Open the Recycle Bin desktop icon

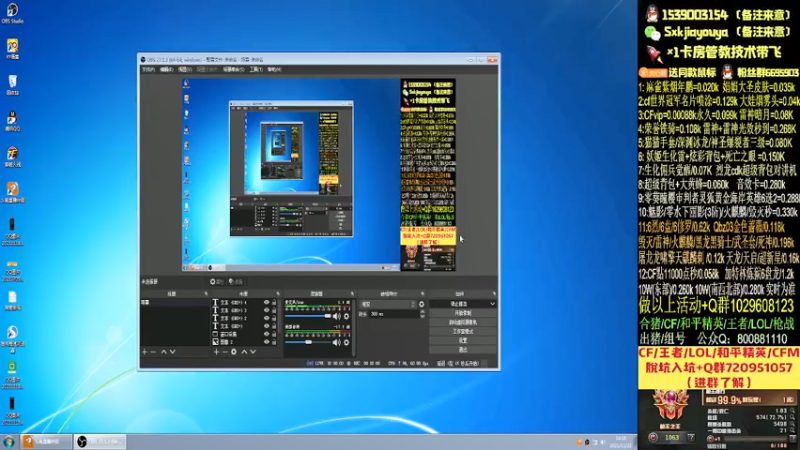pos(12,85)
